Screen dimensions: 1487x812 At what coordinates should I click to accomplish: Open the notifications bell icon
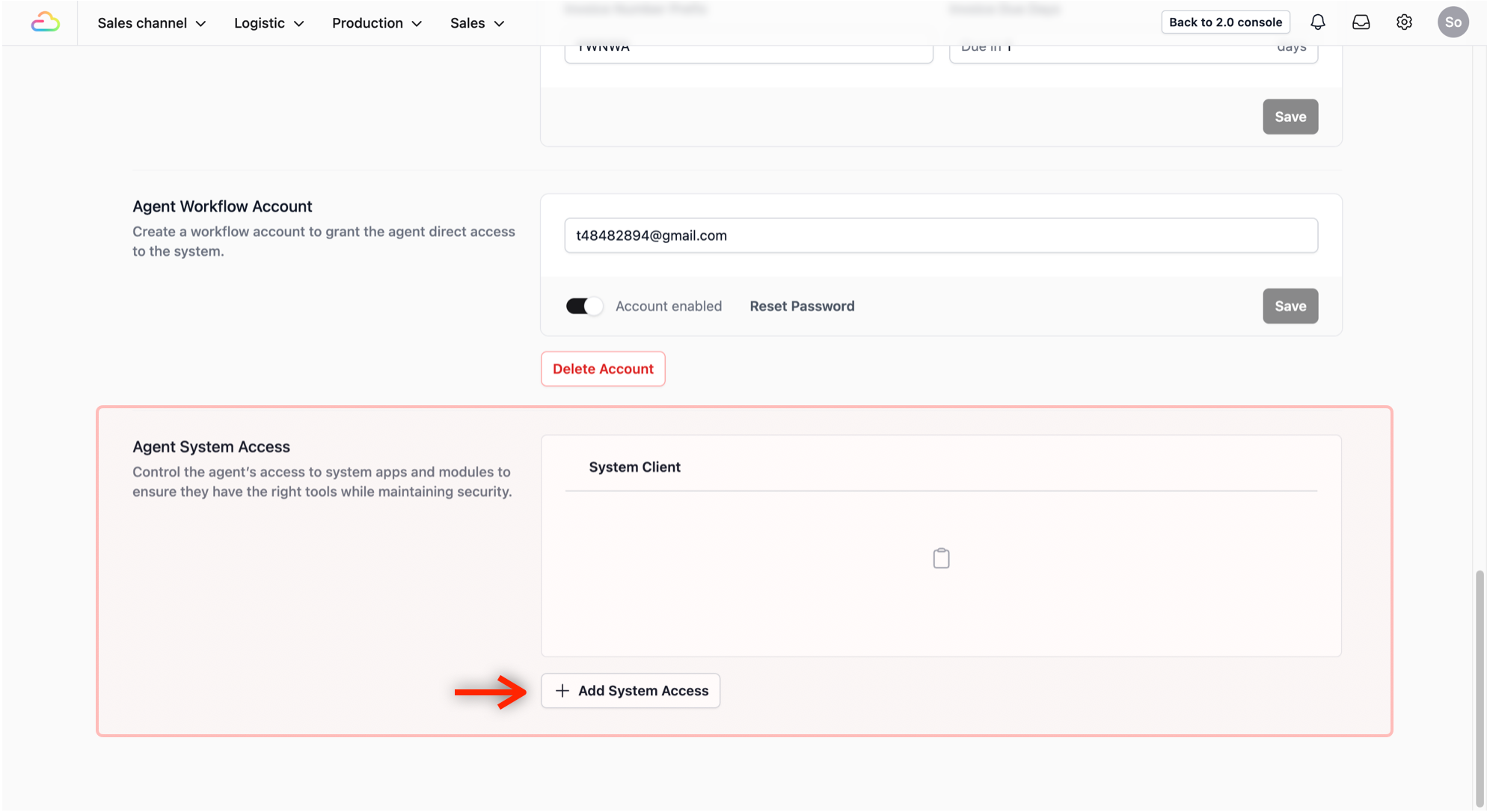1317,22
